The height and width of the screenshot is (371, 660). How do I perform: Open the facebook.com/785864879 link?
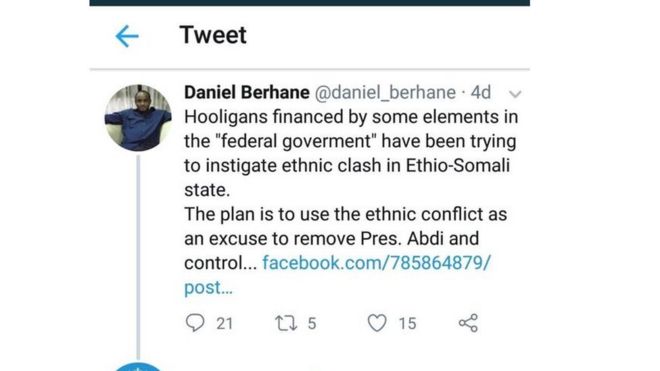(376, 263)
